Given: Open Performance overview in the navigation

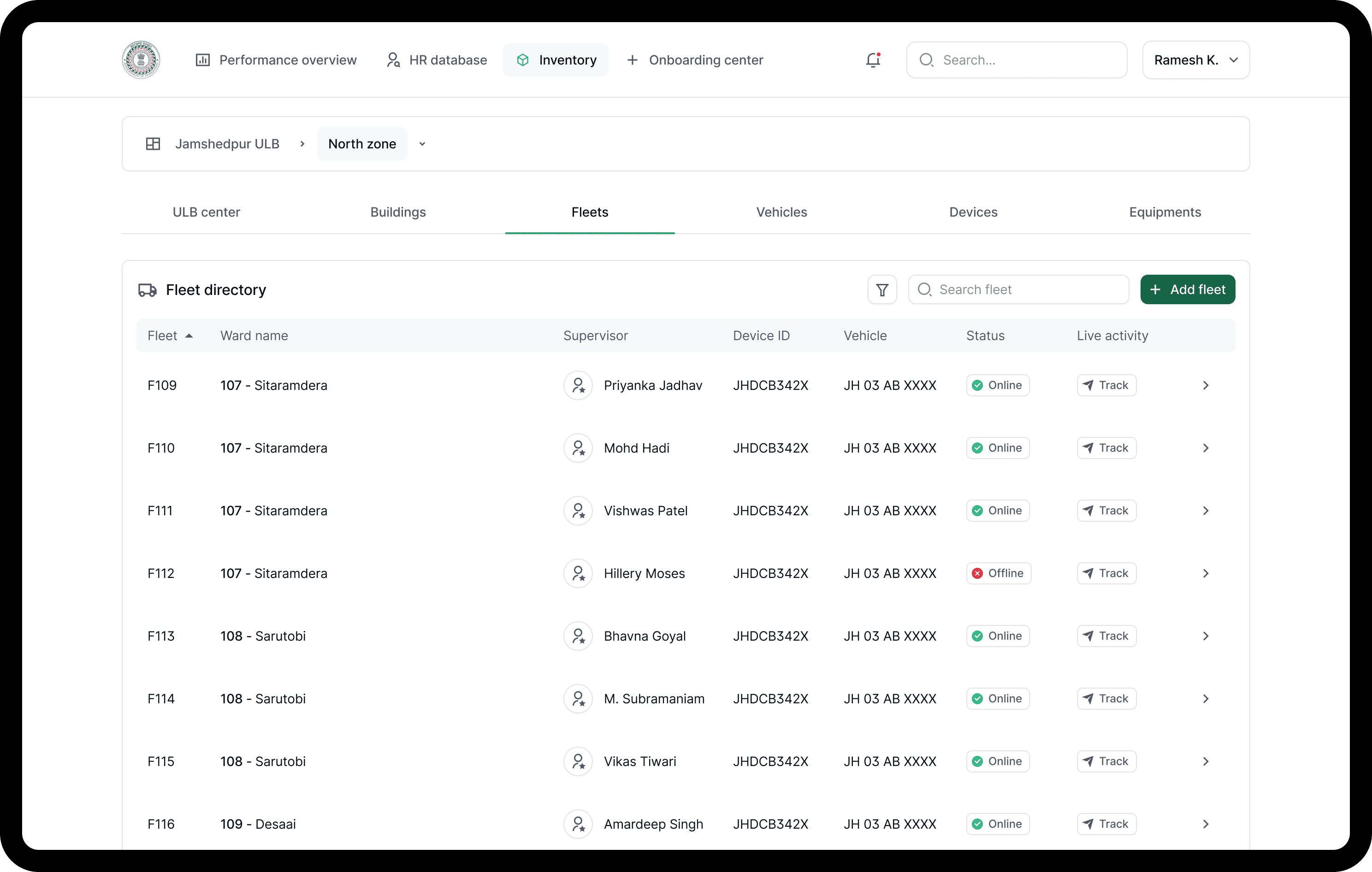Looking at the screenshot, I should (276, 60).
